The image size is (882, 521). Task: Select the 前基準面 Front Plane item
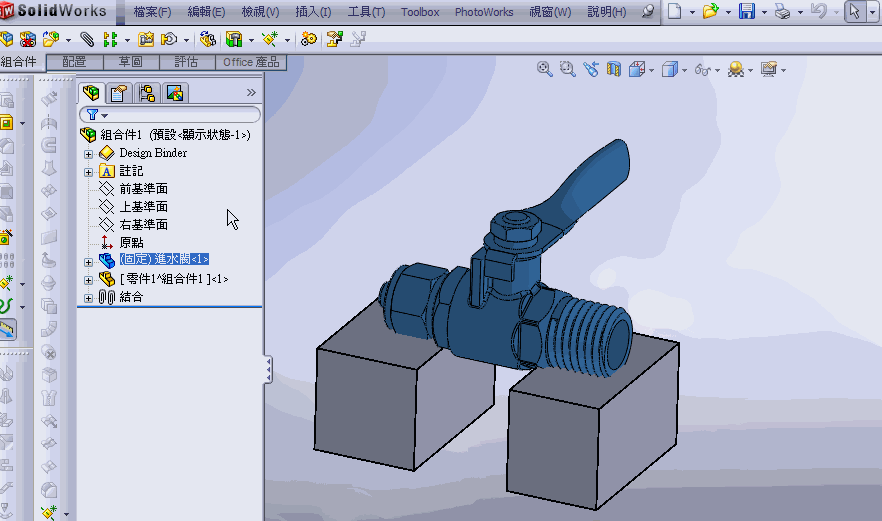pos(143,188)
